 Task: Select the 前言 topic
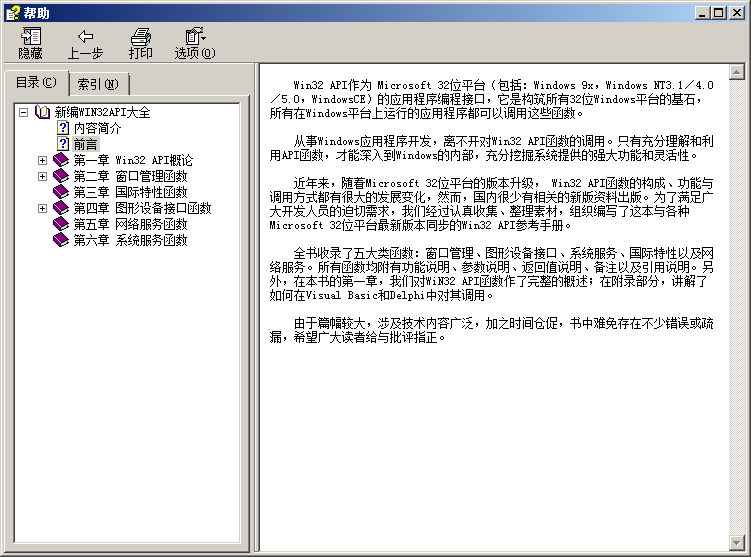click(x=85, y=144)
